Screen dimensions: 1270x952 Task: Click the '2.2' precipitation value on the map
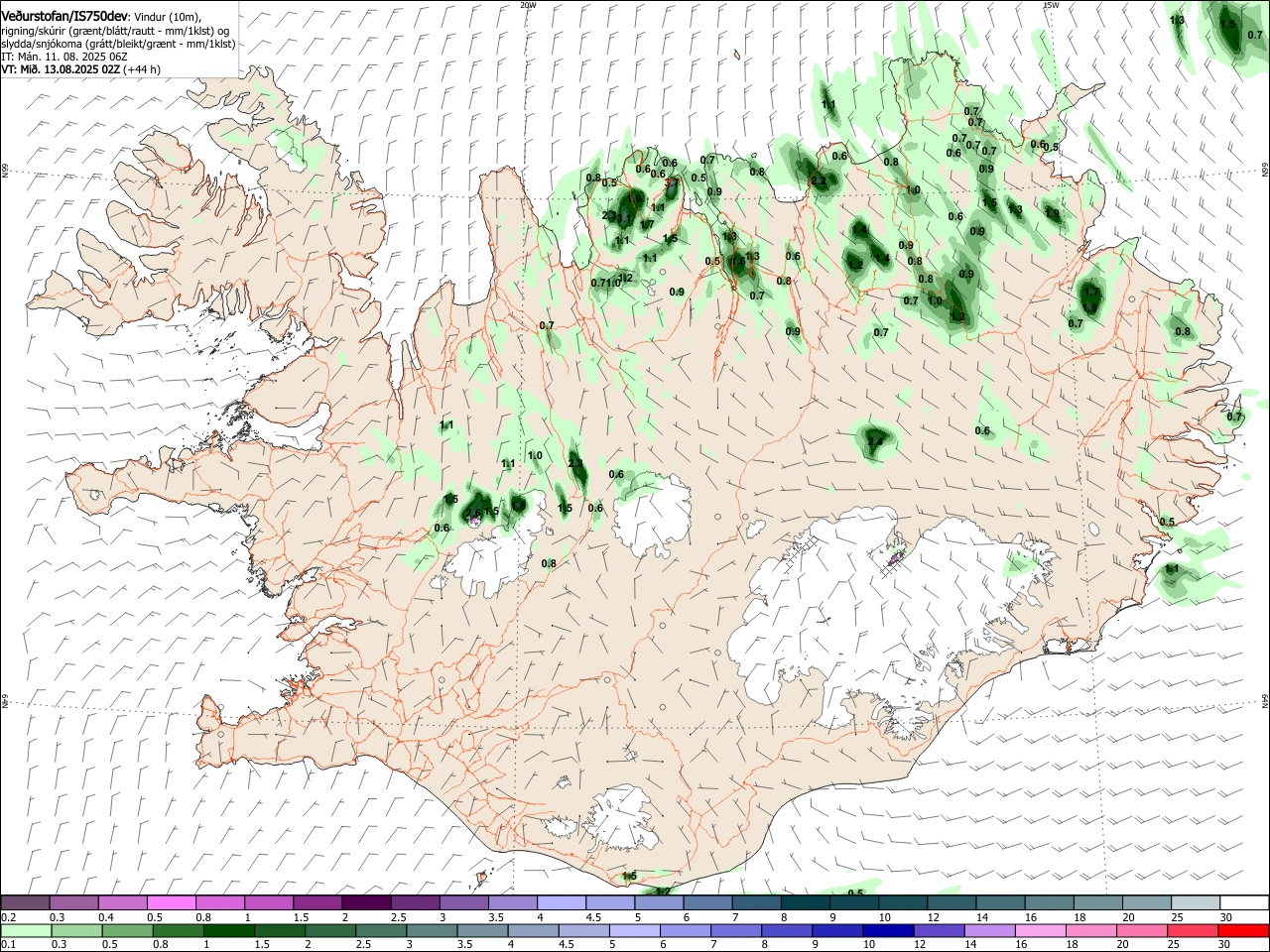(x=819, y=180)
